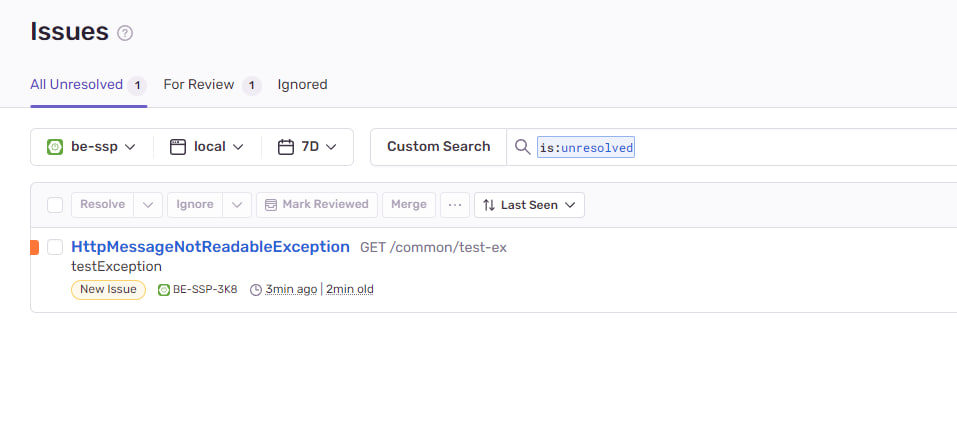Screen dimensions: 957x428
Task: Click the search magnifier icon
Action: 522,147
